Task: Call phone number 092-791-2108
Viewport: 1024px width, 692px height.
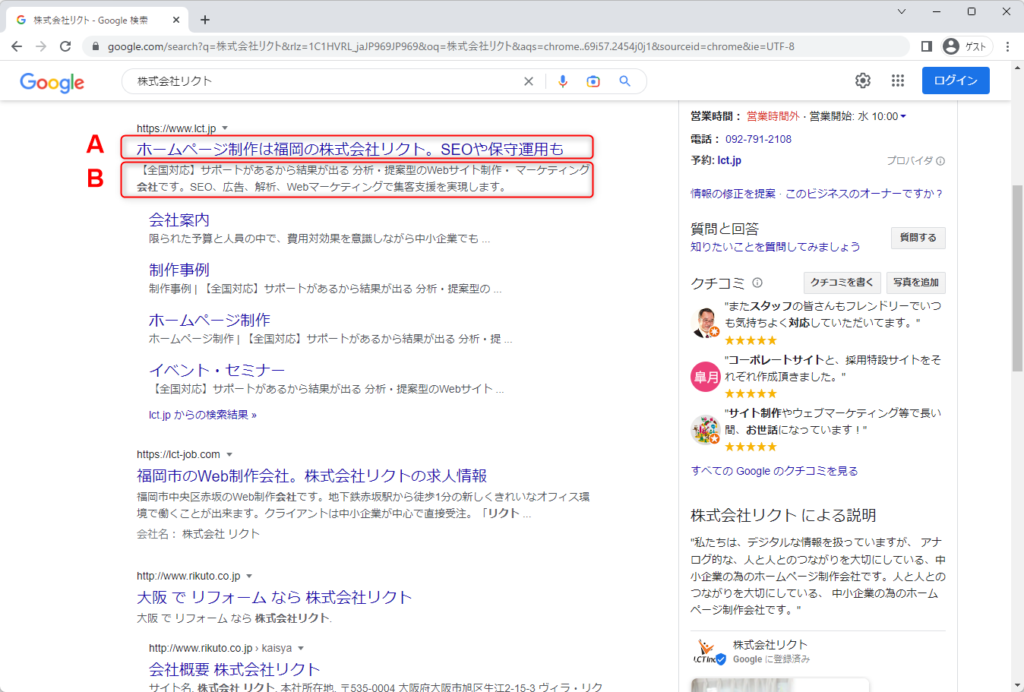Action: point(758,139)
